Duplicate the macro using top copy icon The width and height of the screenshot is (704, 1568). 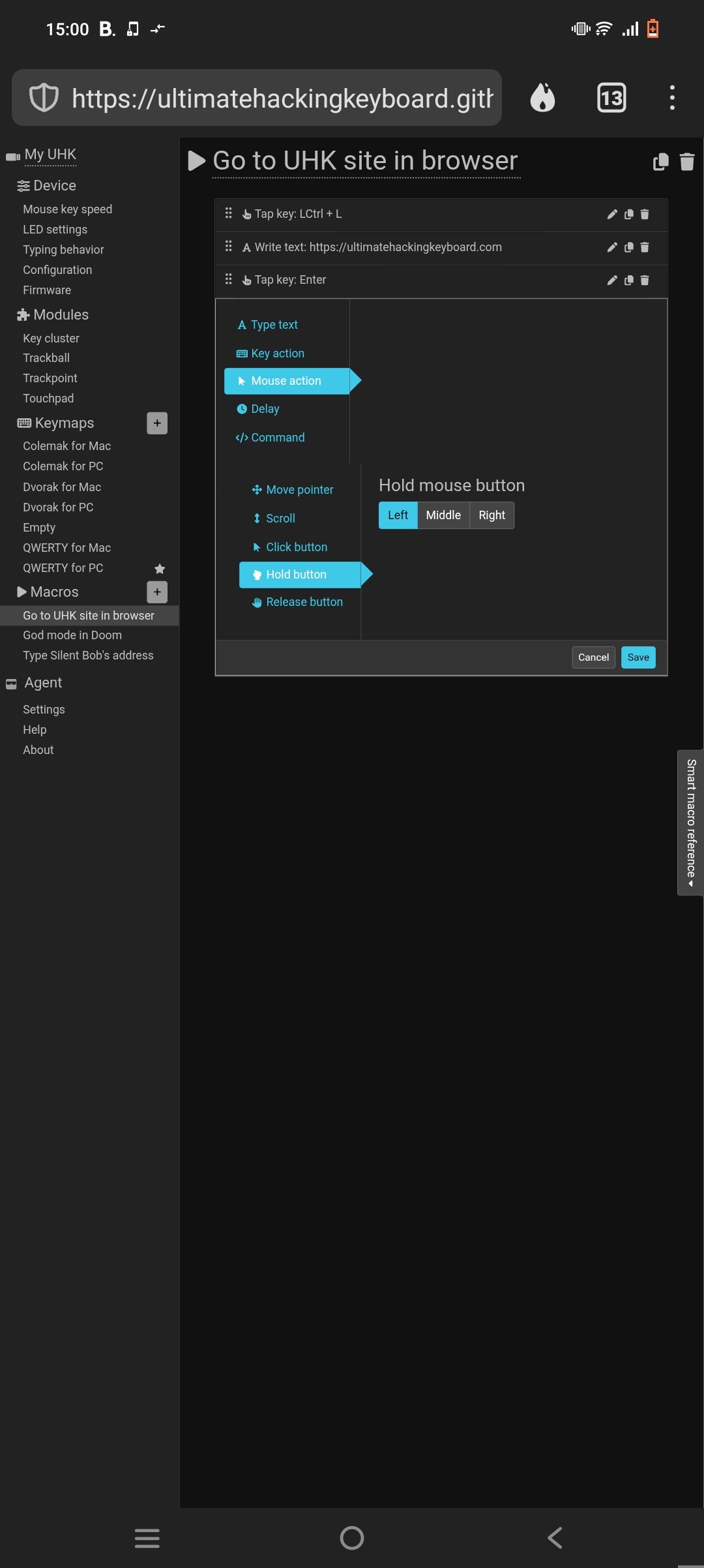(660, 161)
